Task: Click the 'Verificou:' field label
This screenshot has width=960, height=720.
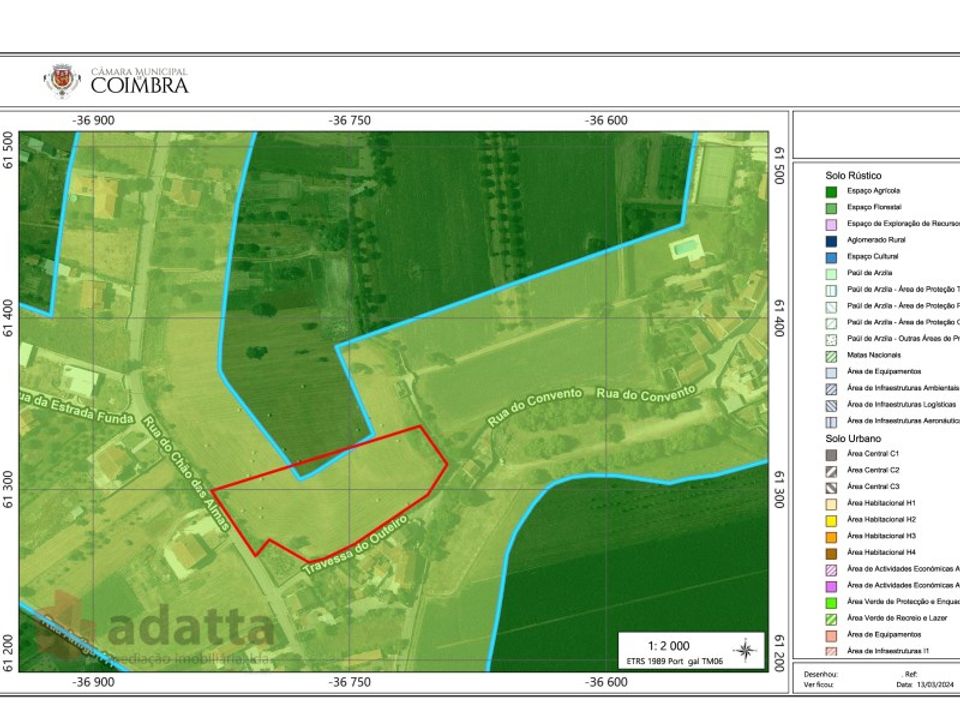Action: (818, 685)
